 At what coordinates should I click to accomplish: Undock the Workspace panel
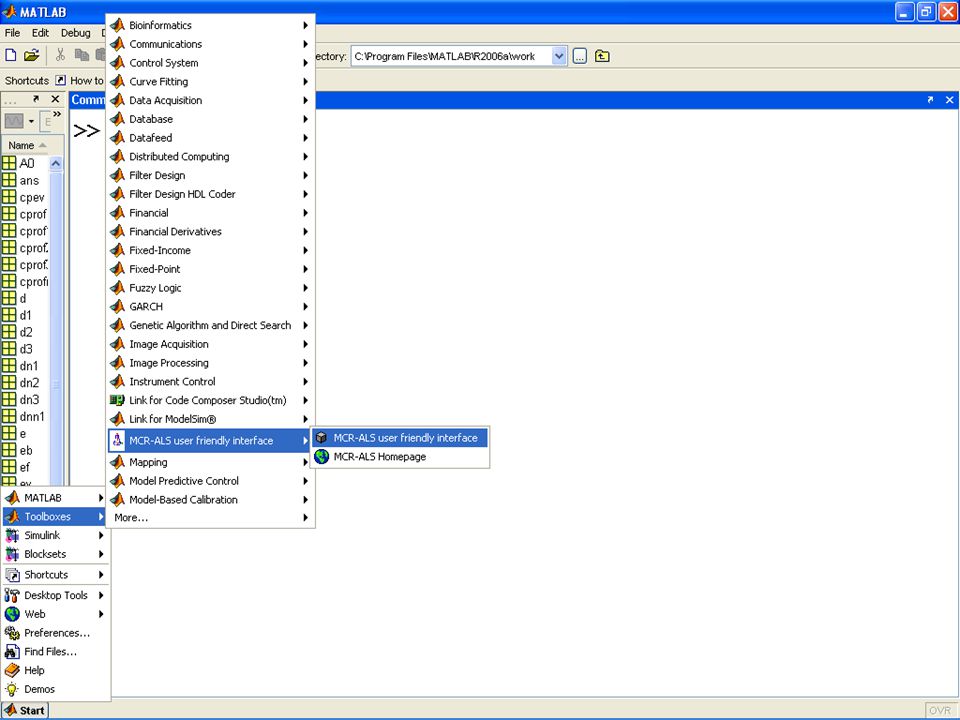36,99
